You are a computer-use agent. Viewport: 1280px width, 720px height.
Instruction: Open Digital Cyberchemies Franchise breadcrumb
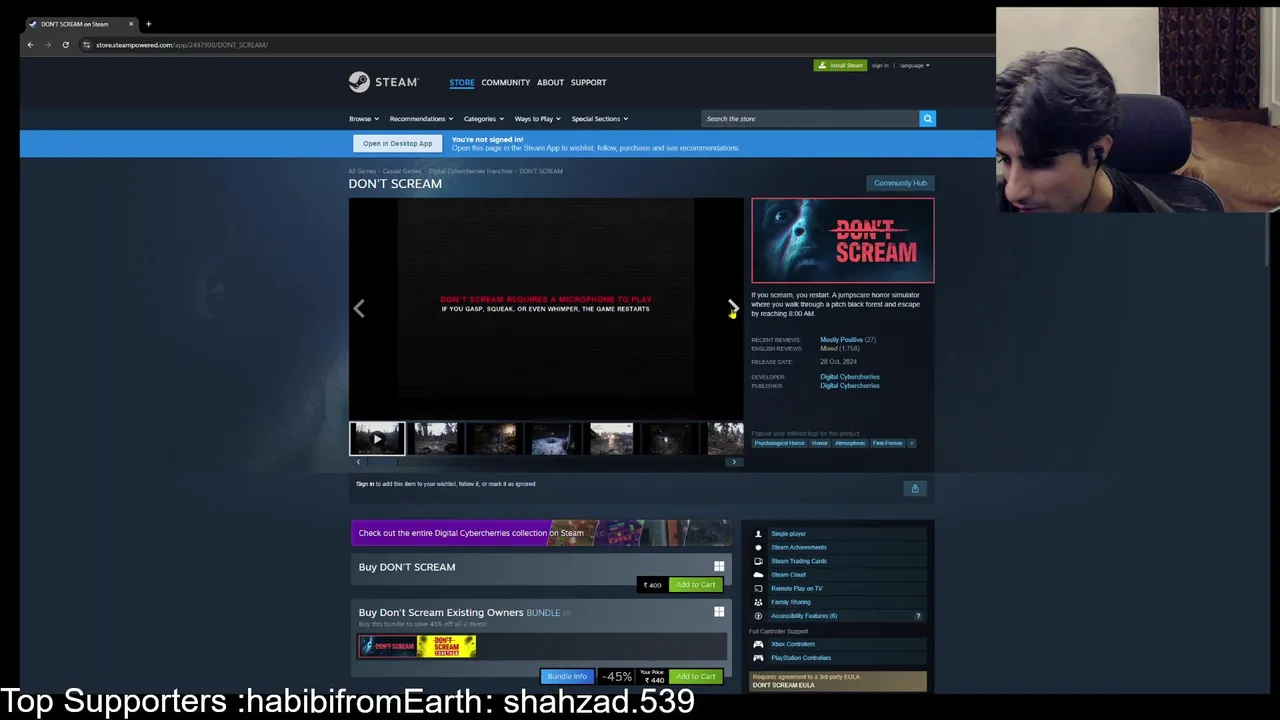(x=470, y=171)
